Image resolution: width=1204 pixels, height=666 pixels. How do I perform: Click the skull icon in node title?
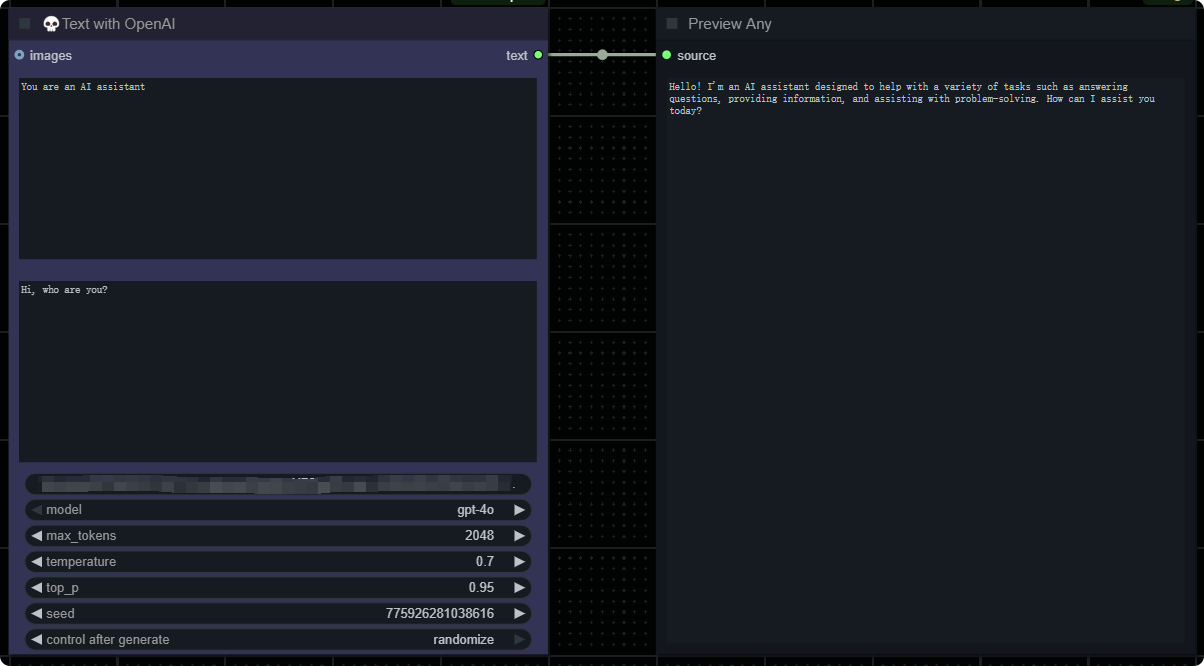51,24
